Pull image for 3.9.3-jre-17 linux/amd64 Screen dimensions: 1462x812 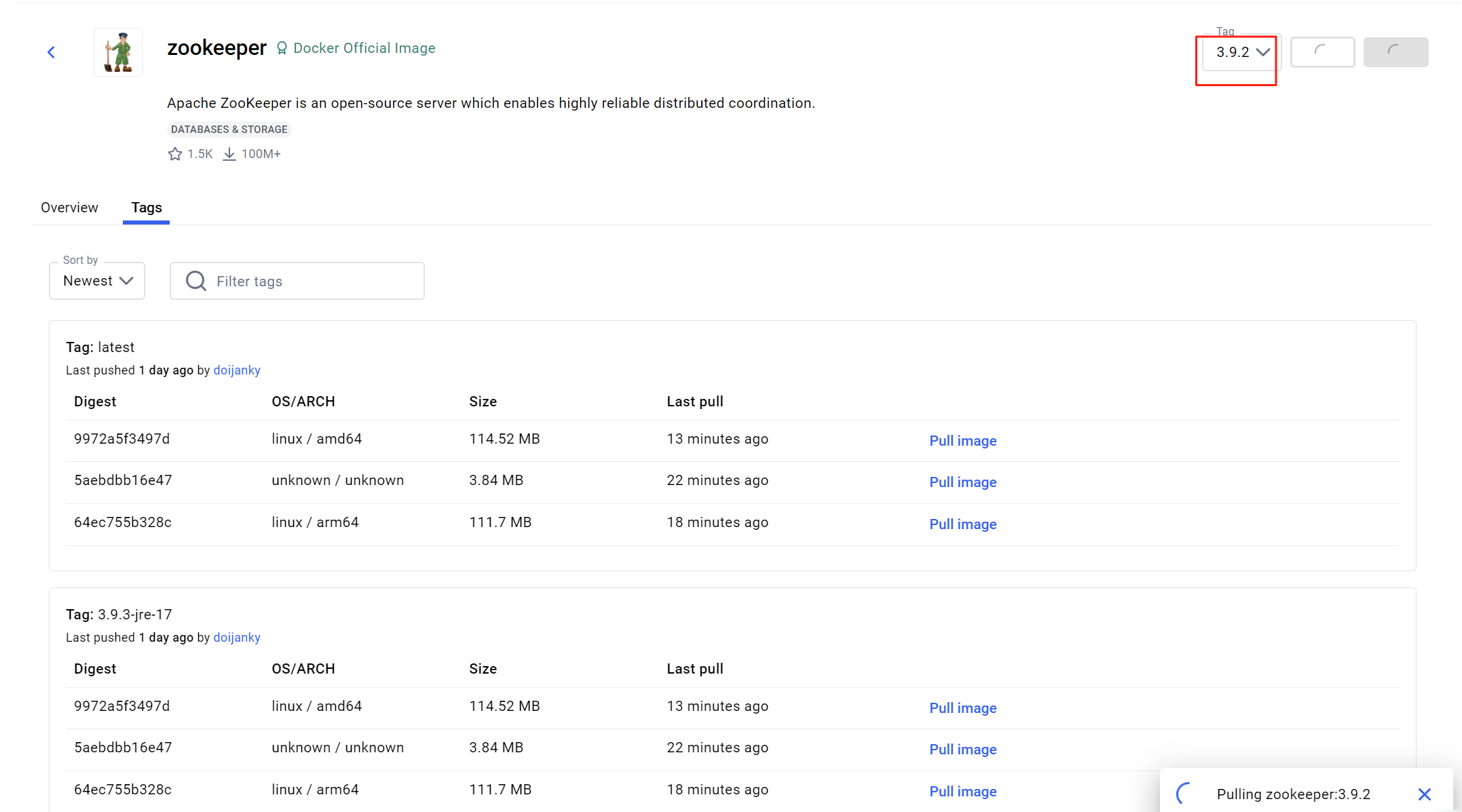(962, 708)
